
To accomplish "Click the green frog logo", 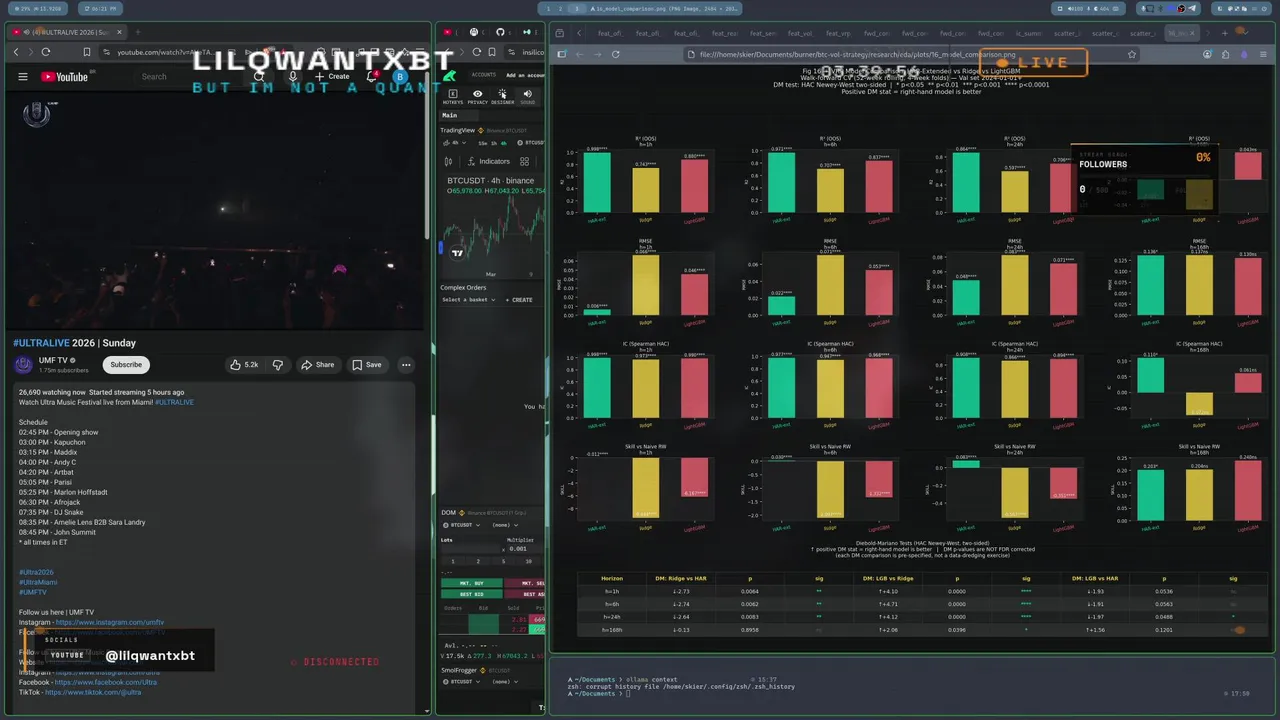I will click(x=450, y=76).
